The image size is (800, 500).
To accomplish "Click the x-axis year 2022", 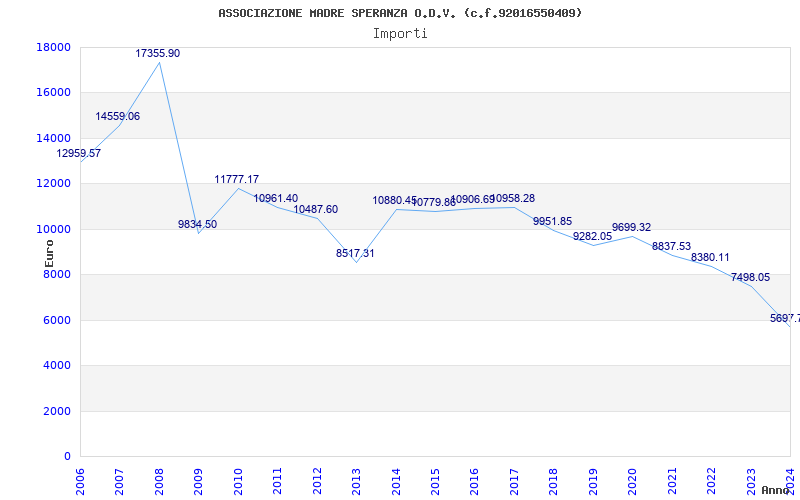I will tap(711, 481).
